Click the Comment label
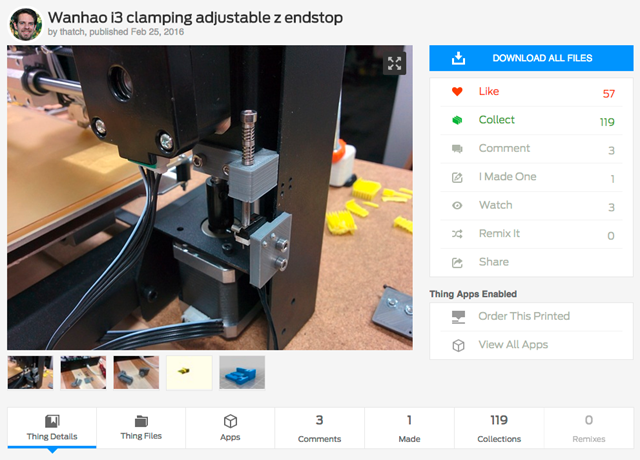Image resolution: width=640 pixels, height=460 pixels. [x=504, y=148]
